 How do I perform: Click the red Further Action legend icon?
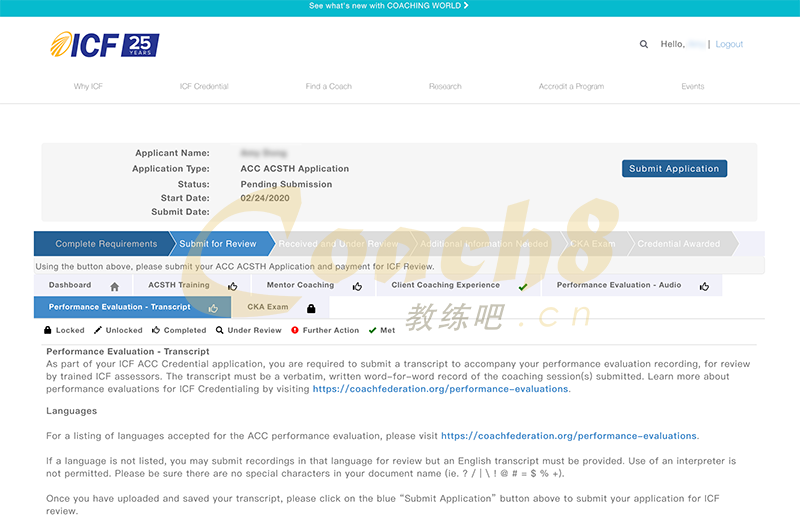tap(295, 330)
